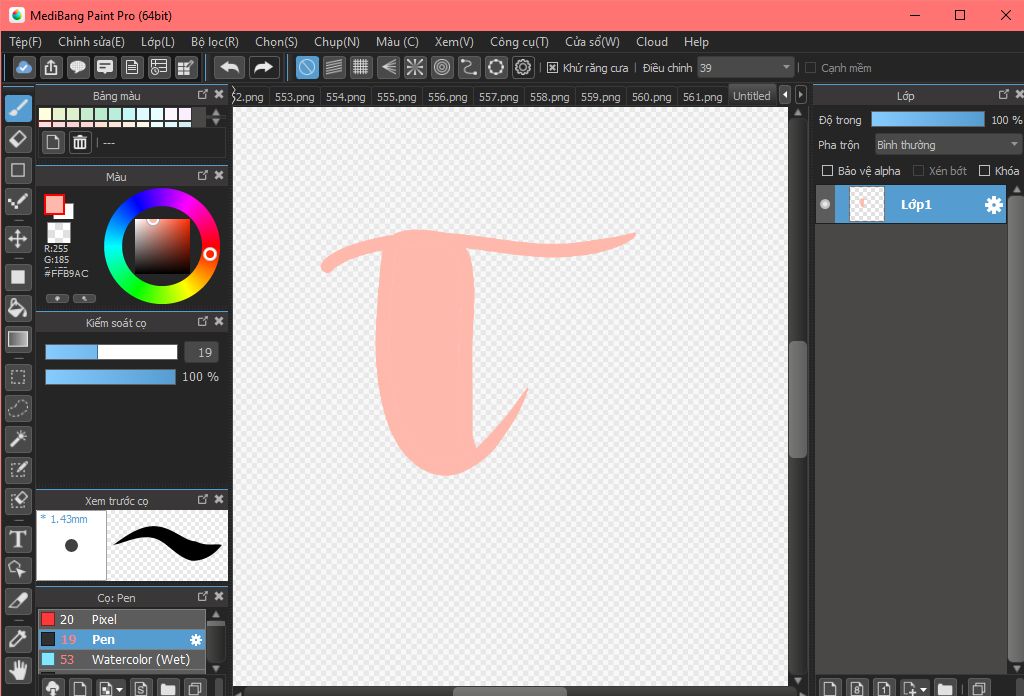Open Pen brush settings gear
This screenshot has height=696, width=1024.
195,640
